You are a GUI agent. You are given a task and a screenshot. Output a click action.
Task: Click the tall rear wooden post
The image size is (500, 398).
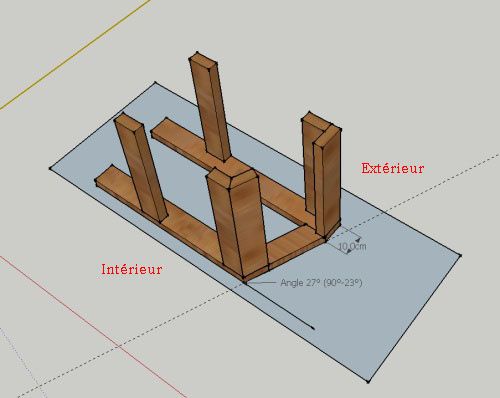[210, 107]
